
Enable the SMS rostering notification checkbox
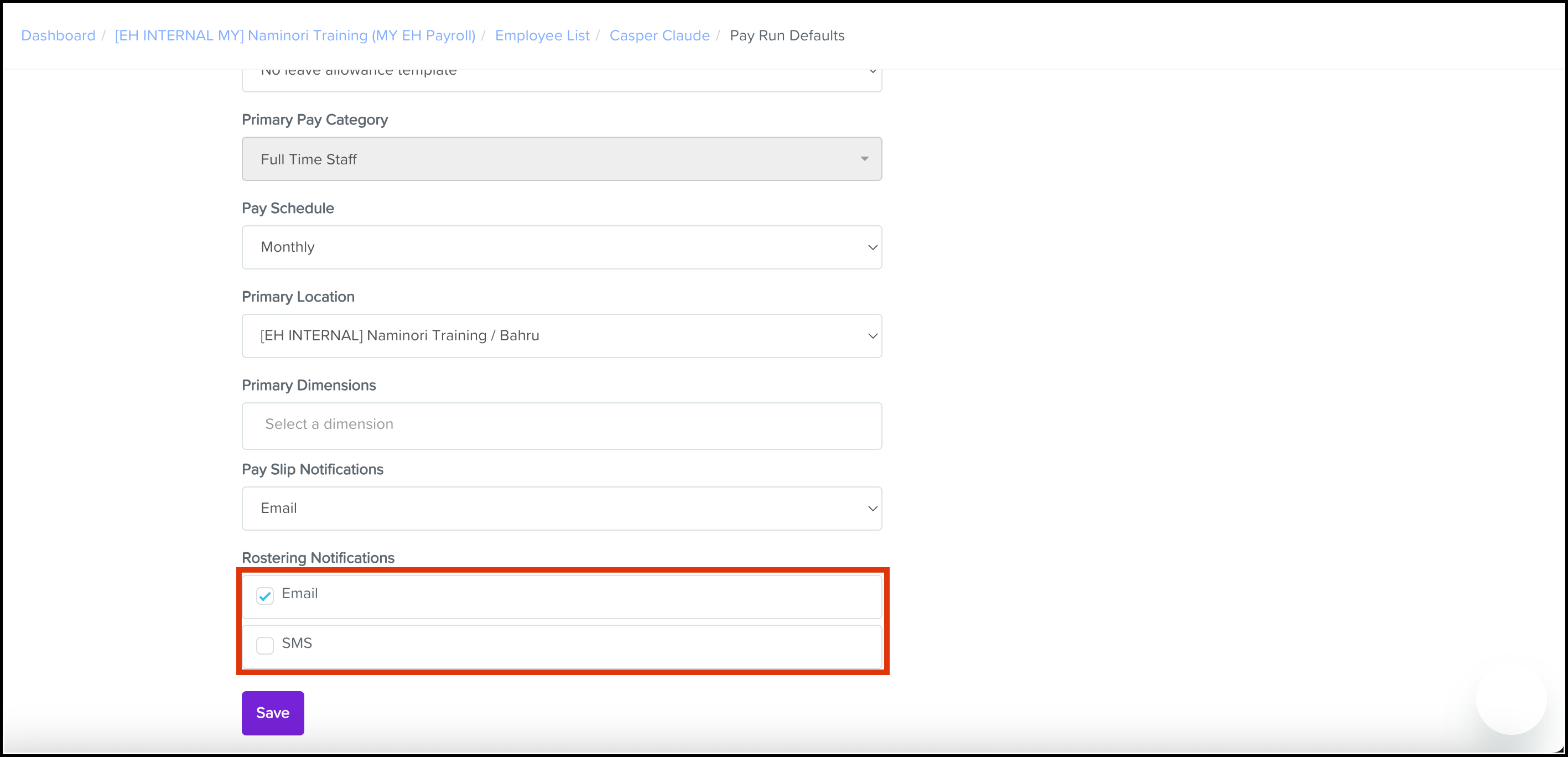[265, 645]
